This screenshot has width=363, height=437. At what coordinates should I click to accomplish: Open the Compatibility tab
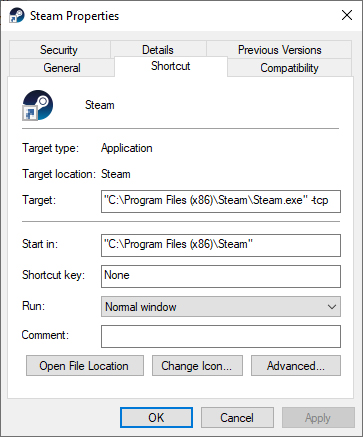point(289,68)
